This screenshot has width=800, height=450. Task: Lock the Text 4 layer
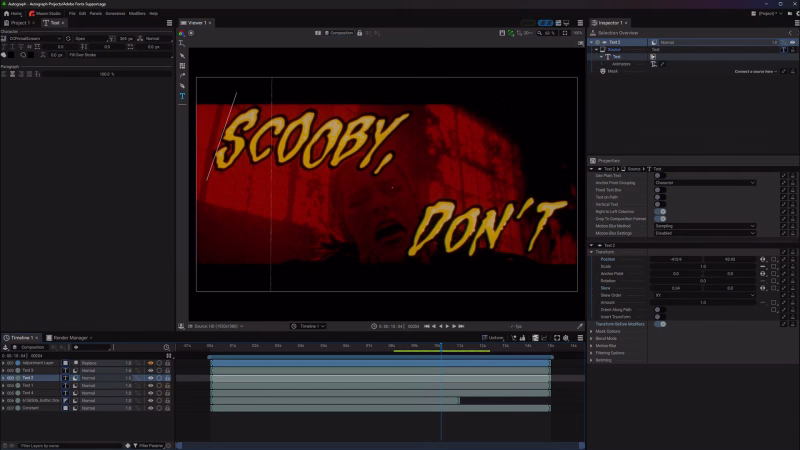pos(167,393)
